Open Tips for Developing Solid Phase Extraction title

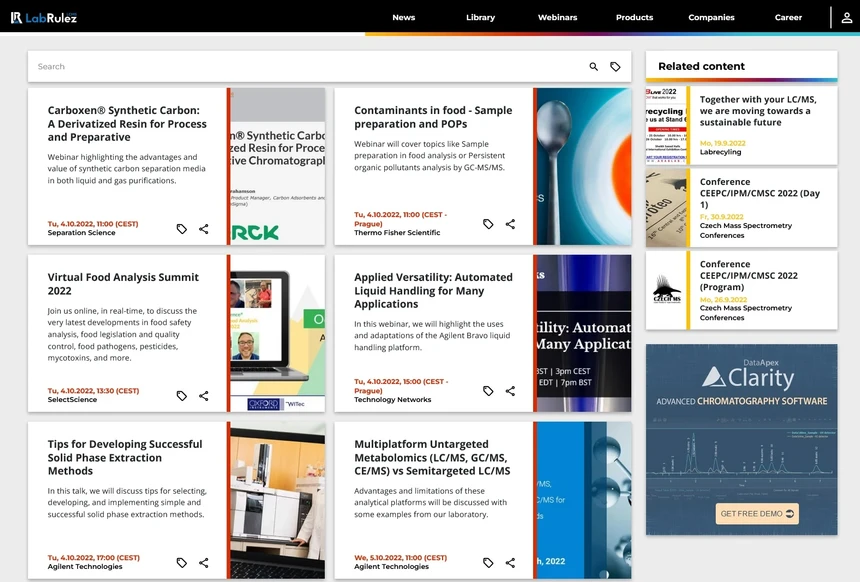pyautogui.click(x=125, y=457)
